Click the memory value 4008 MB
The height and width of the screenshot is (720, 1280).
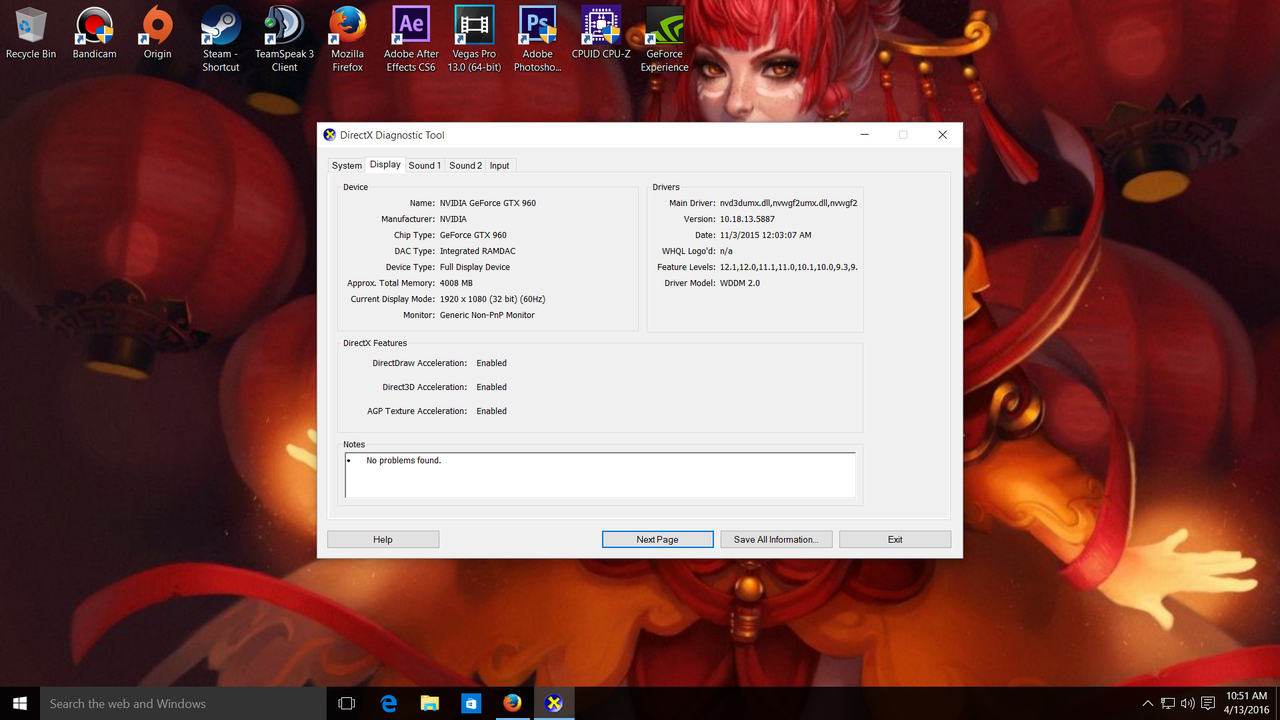pyautogui.click(x=456, y=283)
